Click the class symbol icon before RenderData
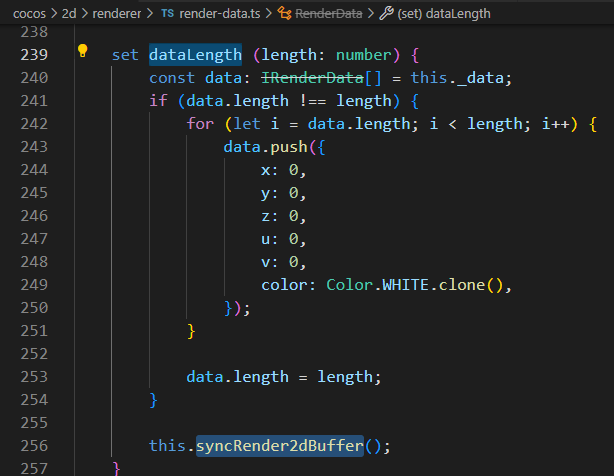Image resolution: width=614 pixels, height=476 pixels. coord(285,14)
